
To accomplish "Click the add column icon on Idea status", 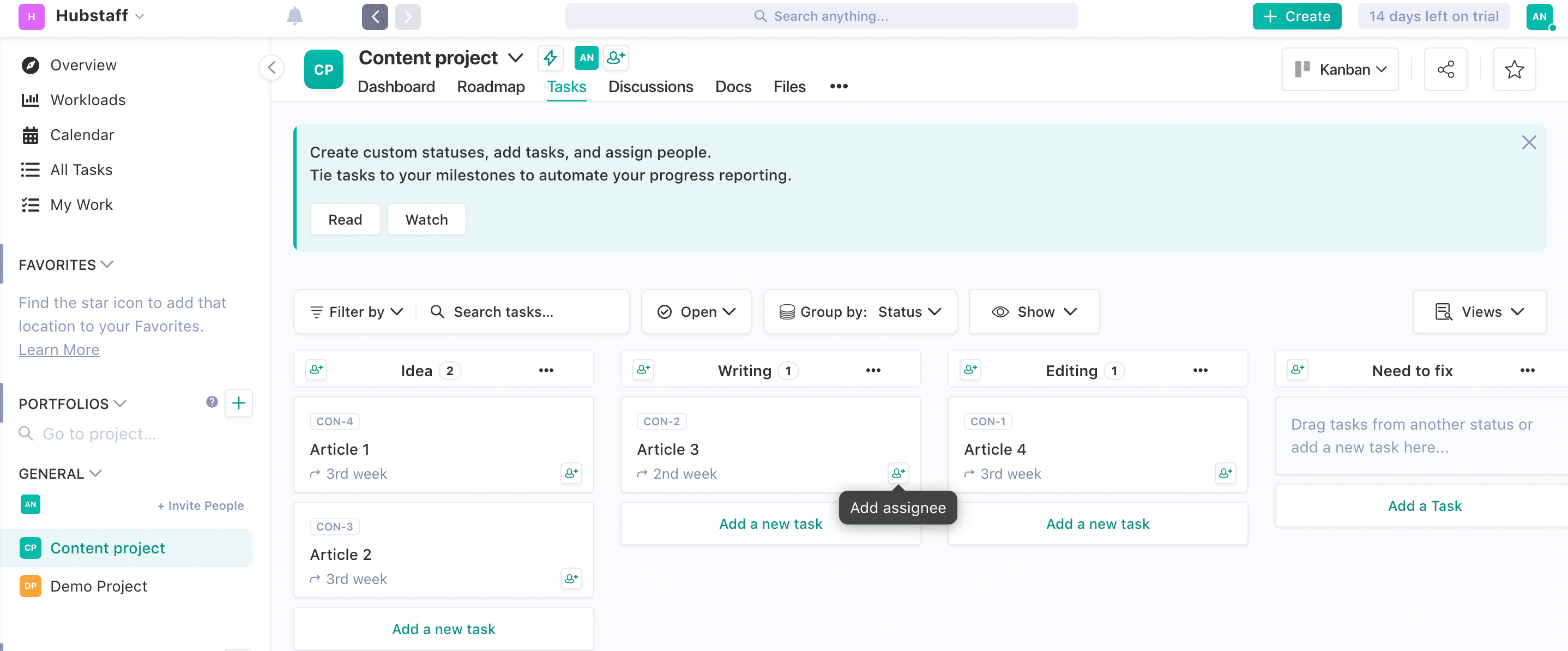I will click(317, 370).
